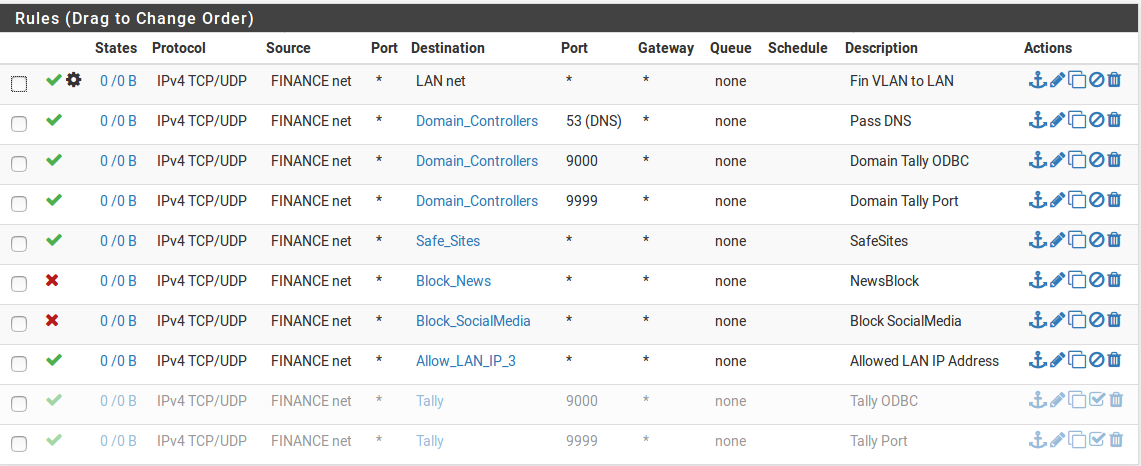
Task: Copy the Domain Tally ODBC rule
Action: pyautogui.click(x=1077, y=160)
